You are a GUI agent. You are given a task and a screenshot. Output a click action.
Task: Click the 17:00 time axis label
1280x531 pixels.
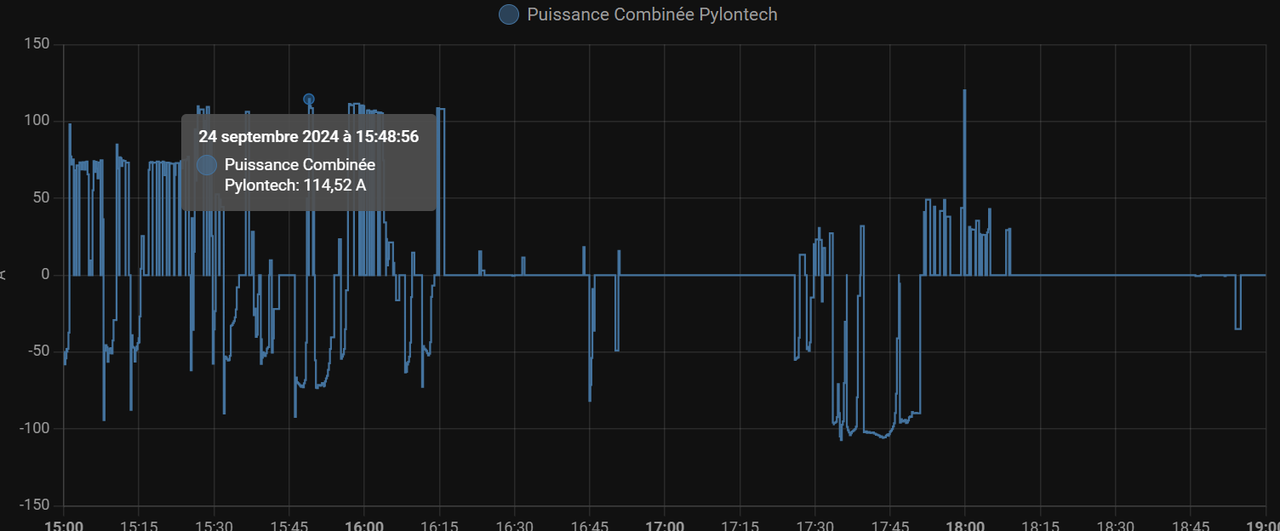(664, 524)
